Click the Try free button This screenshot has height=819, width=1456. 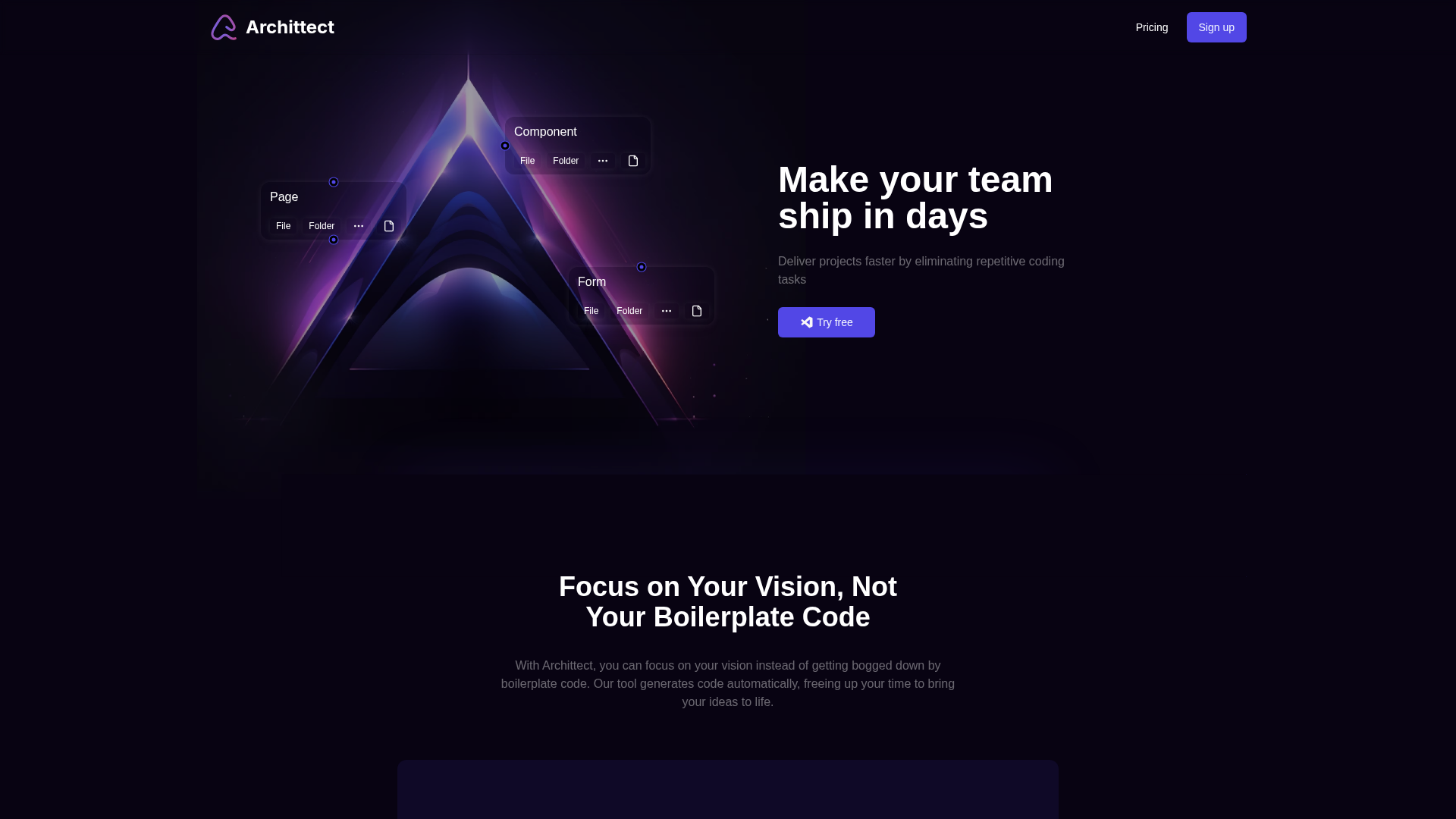827,322
